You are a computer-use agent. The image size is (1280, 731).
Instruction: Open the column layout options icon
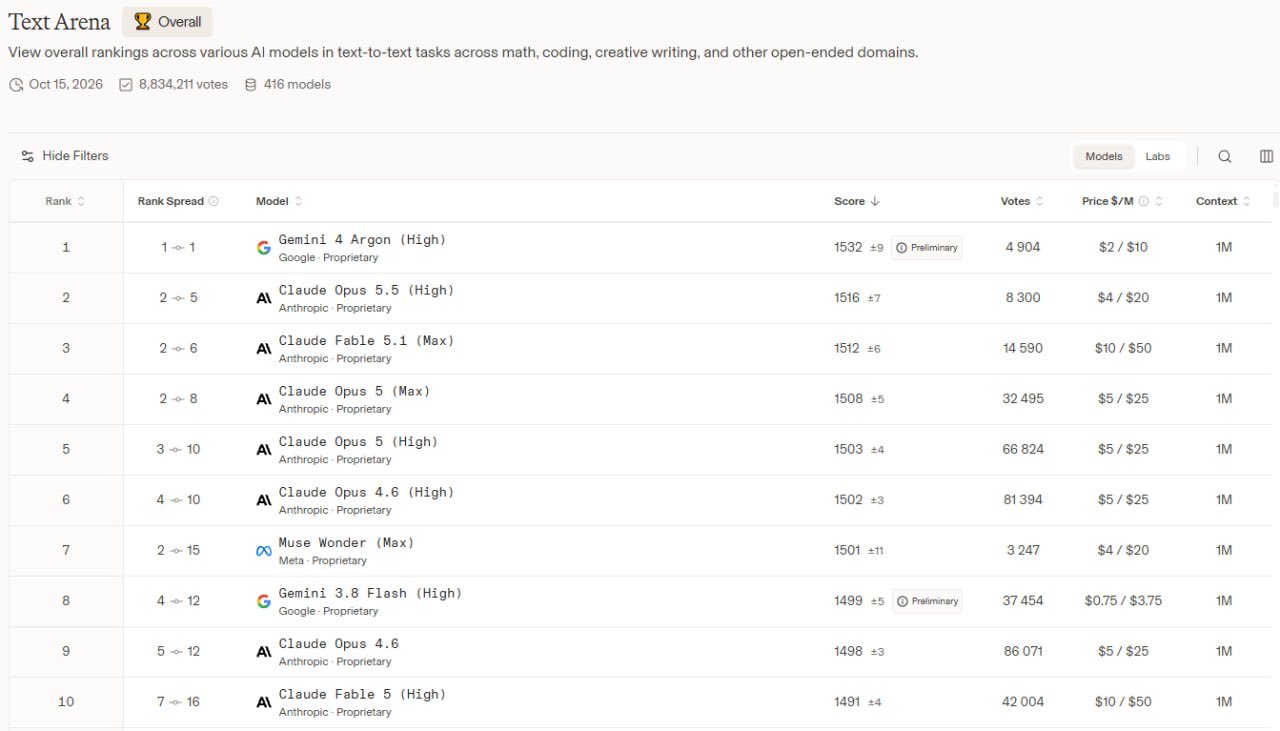pyautogui.click(x=1266, y=156)
